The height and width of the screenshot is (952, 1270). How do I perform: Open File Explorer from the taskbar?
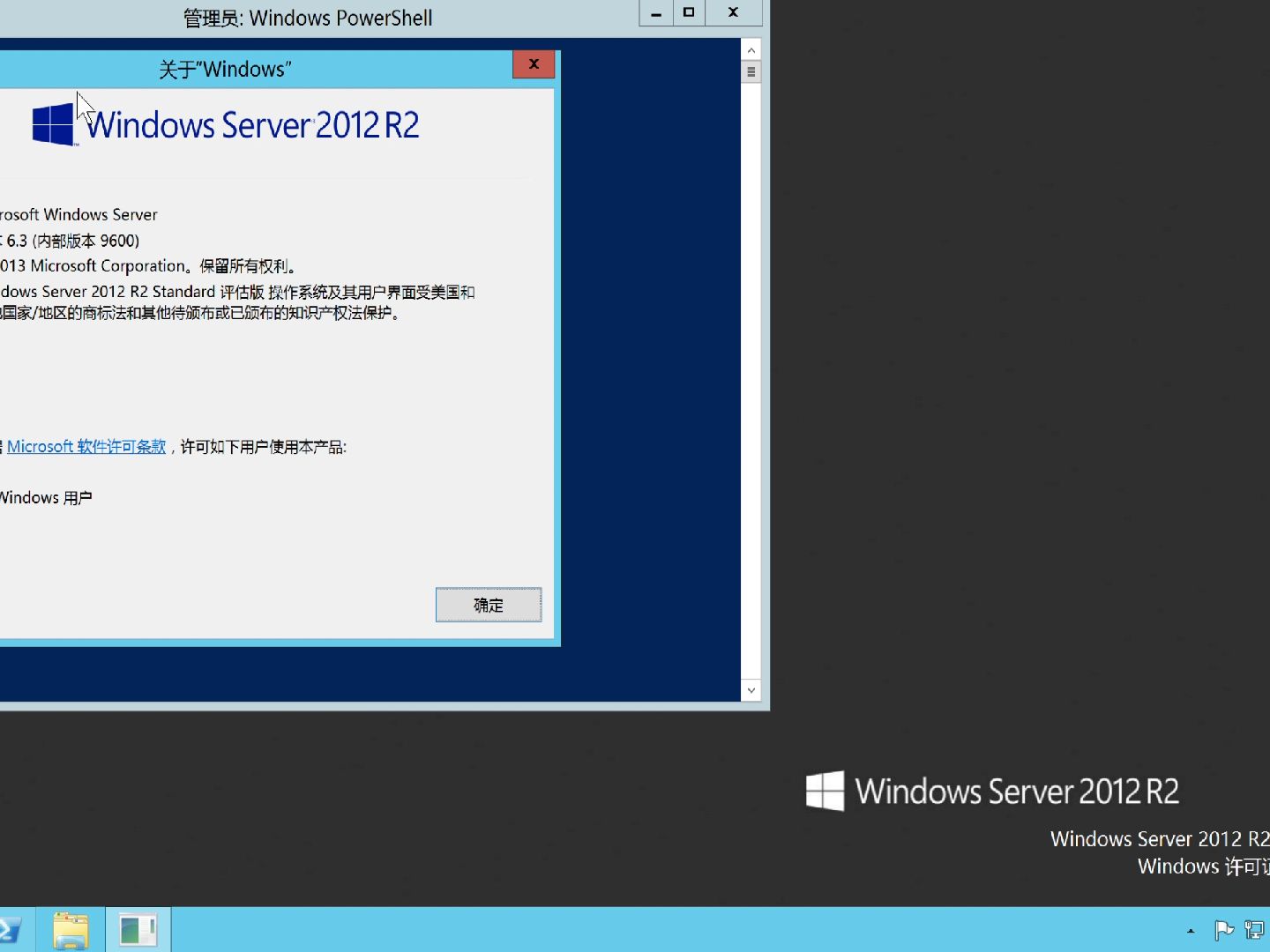(x=71, y=930)
